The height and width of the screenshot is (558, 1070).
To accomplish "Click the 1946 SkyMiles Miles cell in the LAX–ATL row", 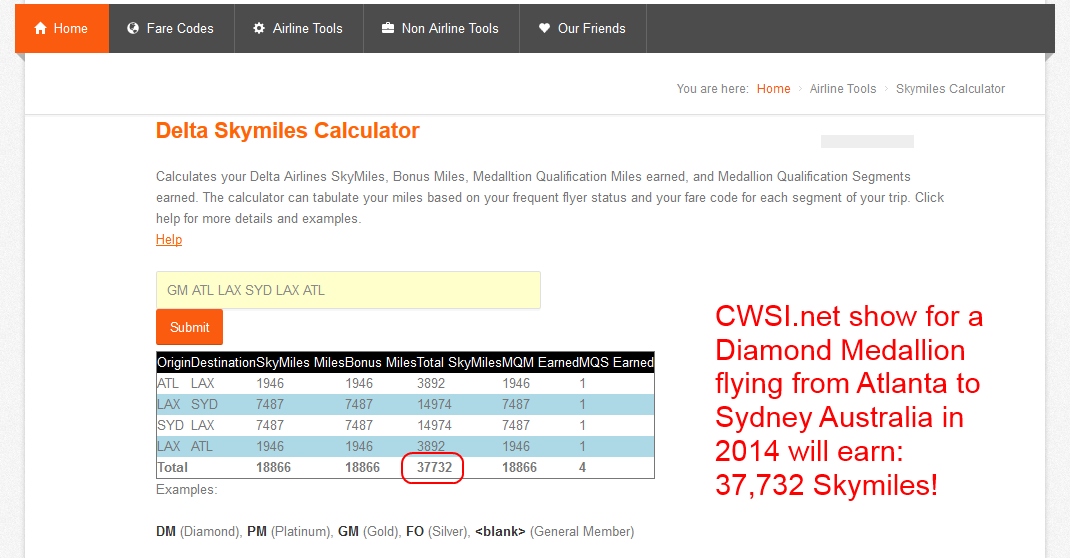I will 270,446.
